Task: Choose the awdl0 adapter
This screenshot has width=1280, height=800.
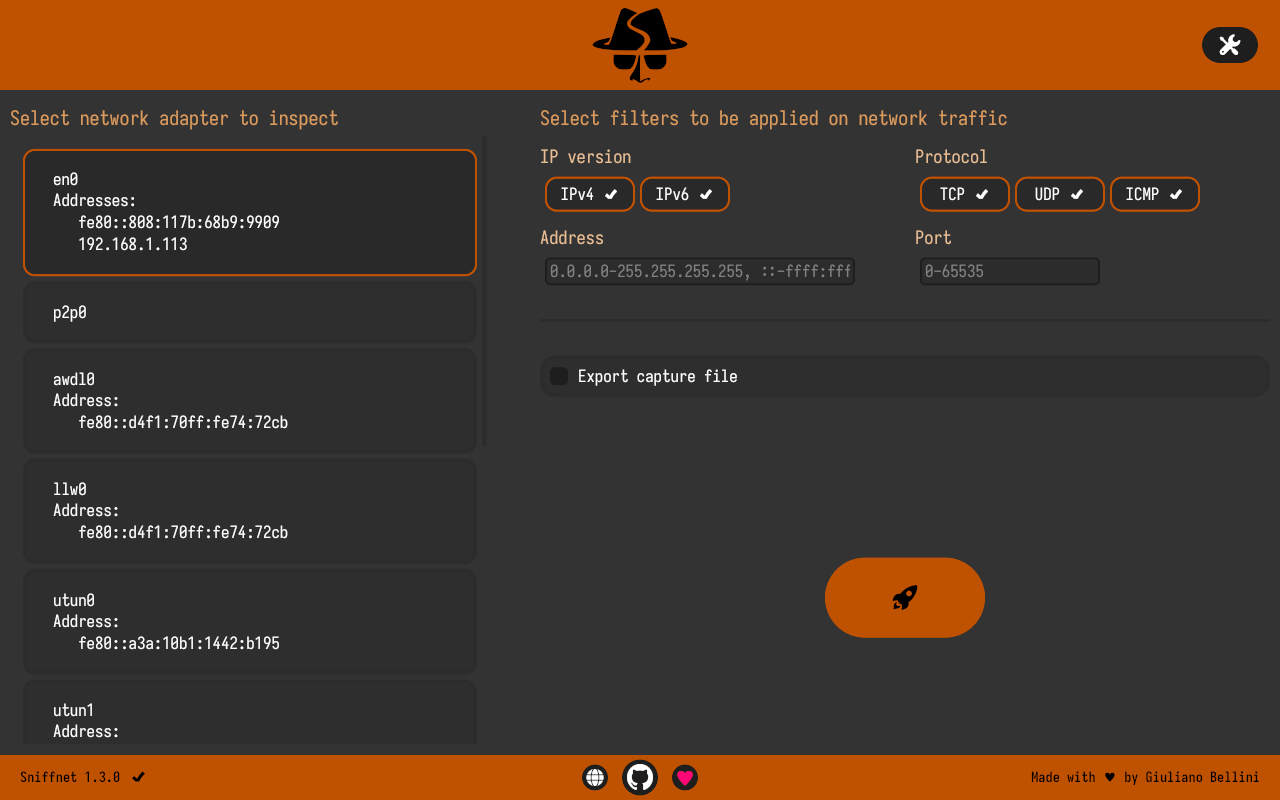Action: click(x=250, y=401)
